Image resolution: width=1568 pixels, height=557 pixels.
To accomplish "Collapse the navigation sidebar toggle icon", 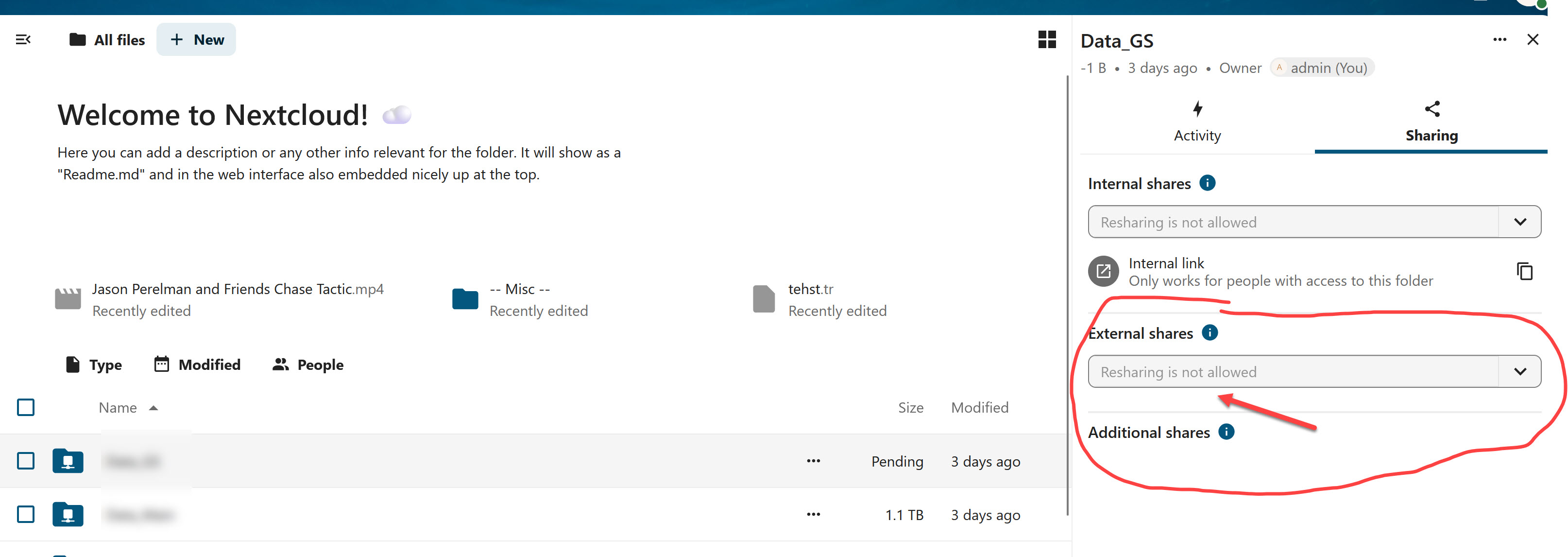I will pyautogui.click(x=23, y=39).
